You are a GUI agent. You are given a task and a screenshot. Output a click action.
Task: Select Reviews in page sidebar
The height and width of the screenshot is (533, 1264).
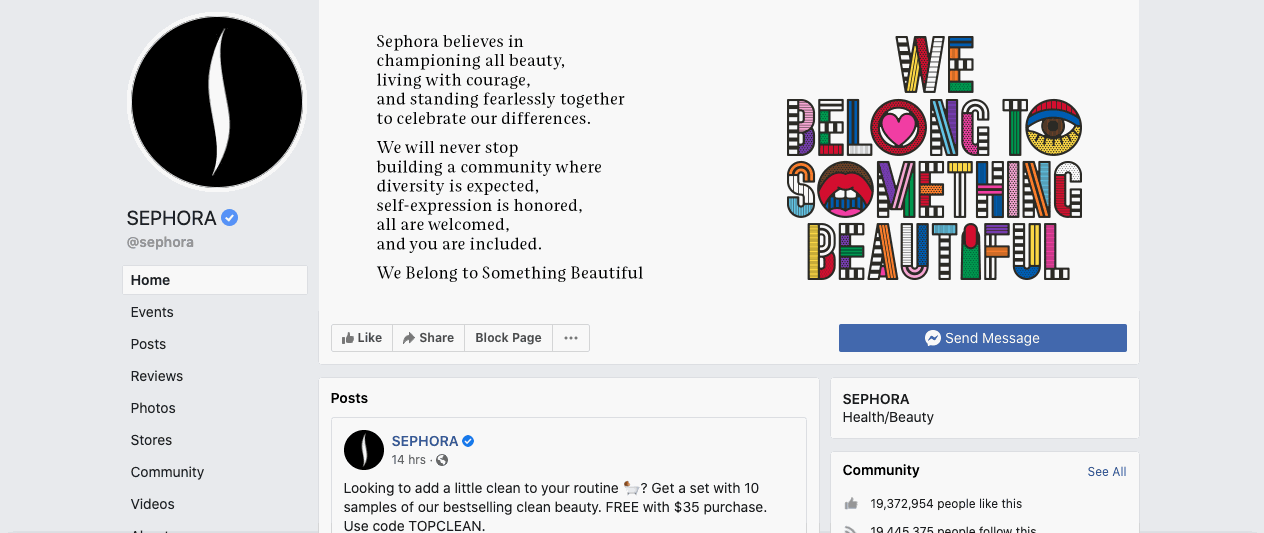157,376
